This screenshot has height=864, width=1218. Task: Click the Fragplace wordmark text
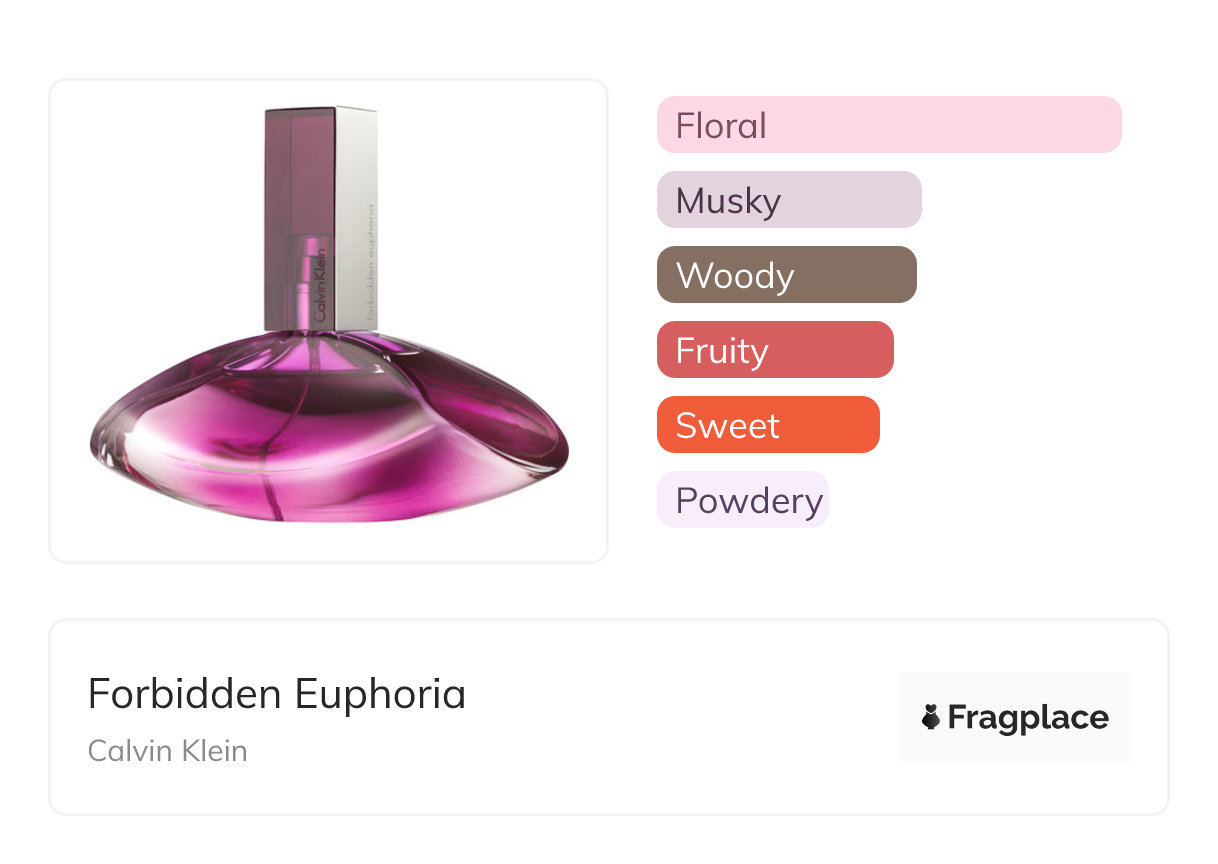pos(1028,717)
